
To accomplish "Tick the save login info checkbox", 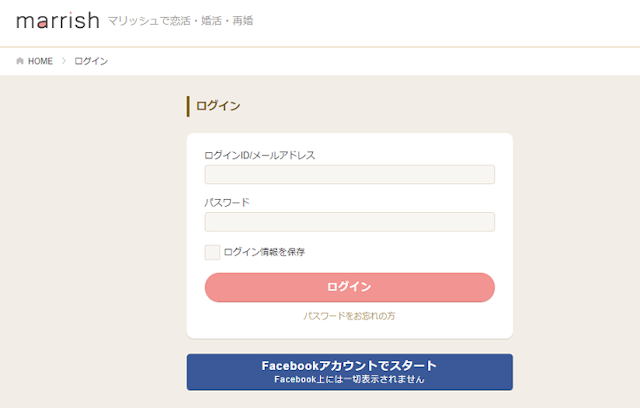I will [212, 252].
